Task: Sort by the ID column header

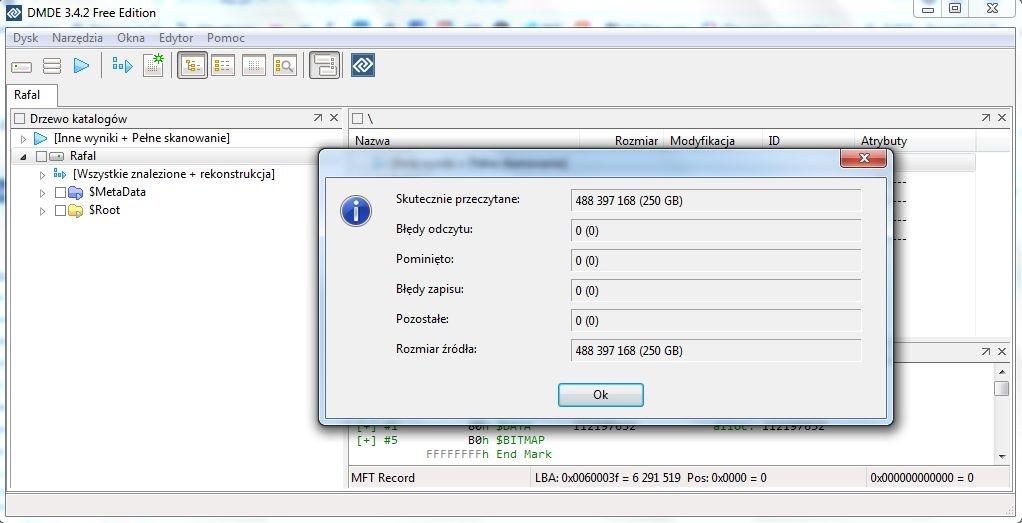Action: [x=809, y=141]
